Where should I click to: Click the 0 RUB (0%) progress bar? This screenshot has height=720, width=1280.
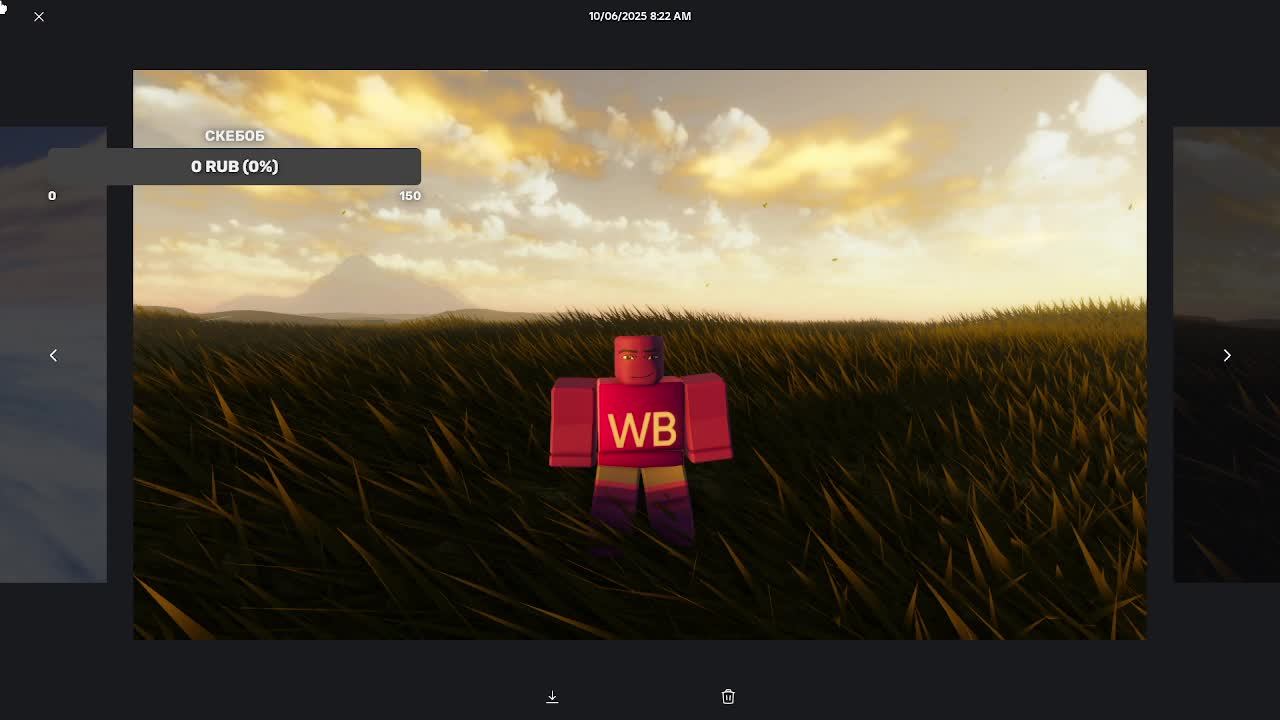click(235, 166)
